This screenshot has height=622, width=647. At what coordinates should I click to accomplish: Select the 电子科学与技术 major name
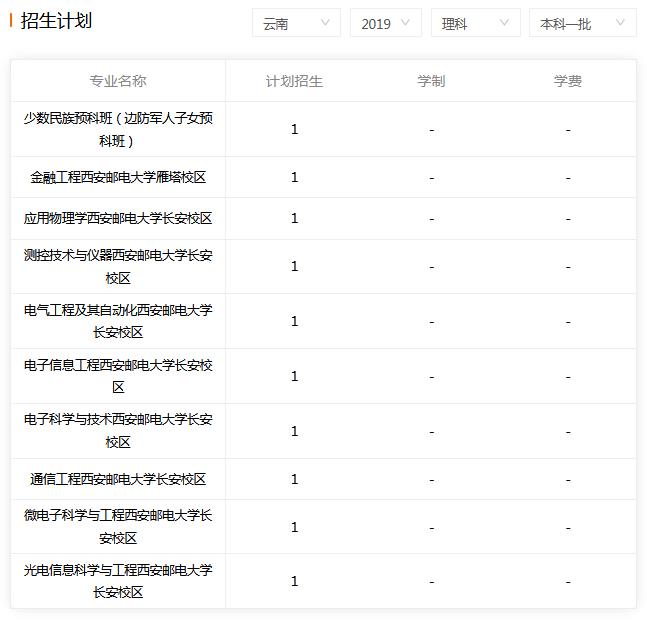click(118, 431)
